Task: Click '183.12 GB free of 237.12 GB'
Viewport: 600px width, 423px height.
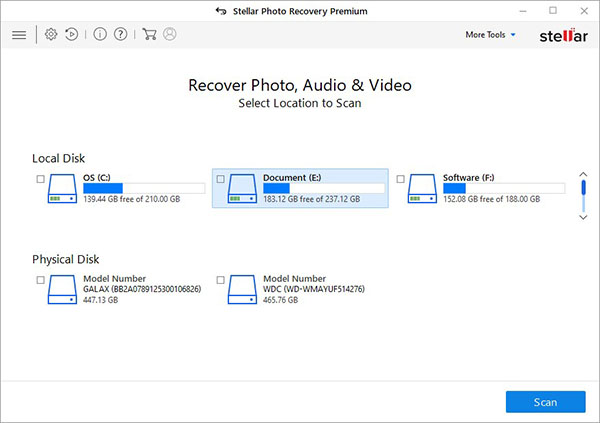Action: (311, 199)
